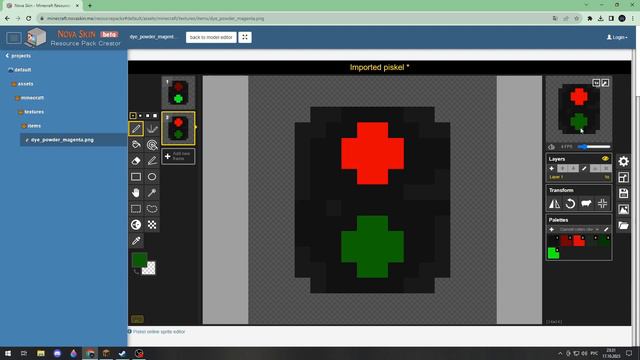This screenshot has width=640, height=360.
Task: Open the Save floppy disk panel
Action: tap(623, 193)
